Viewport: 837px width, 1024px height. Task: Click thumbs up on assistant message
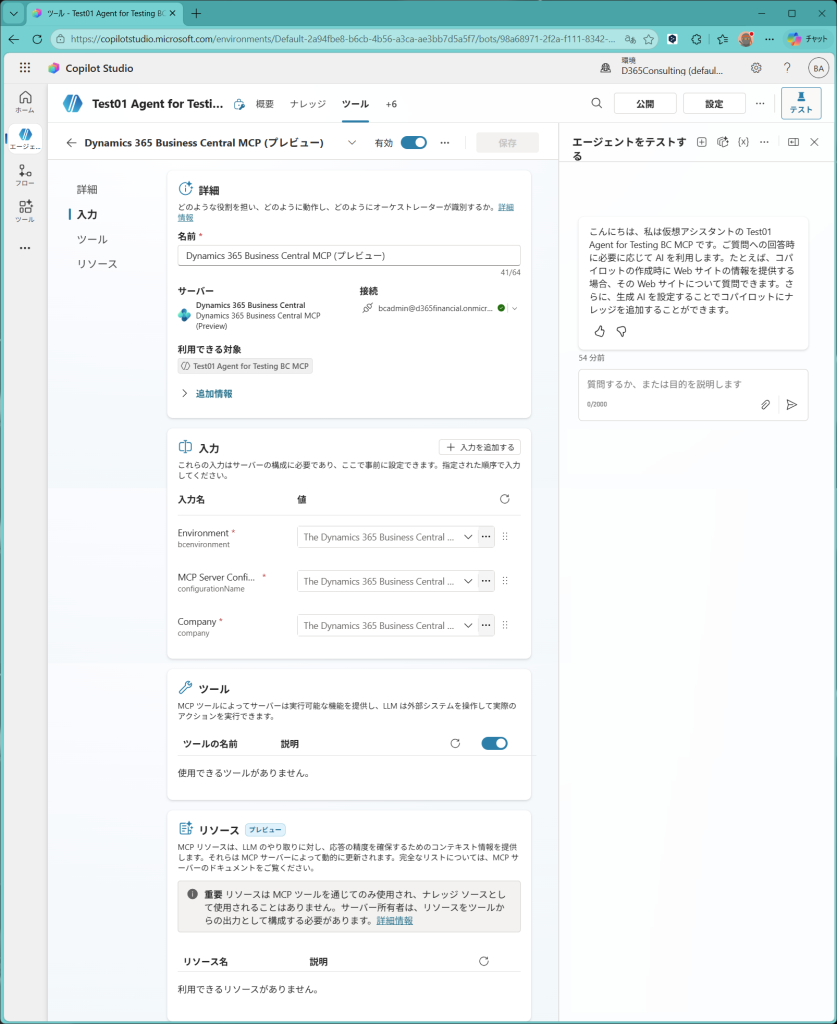pyautogui.click(x=600, y=331)
